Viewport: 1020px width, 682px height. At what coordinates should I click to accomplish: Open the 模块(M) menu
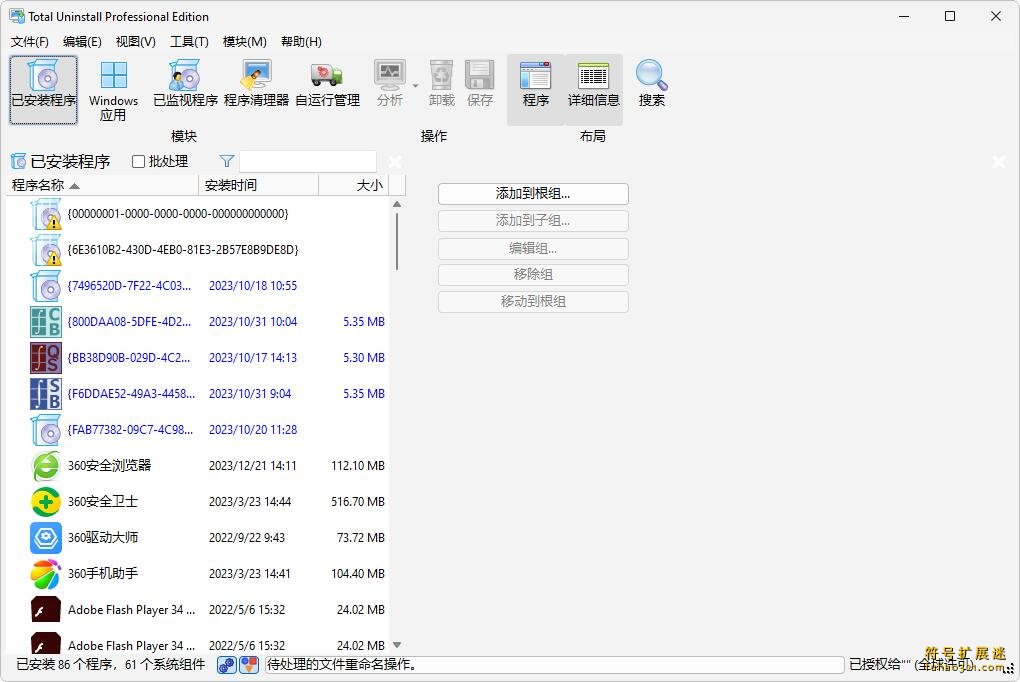[245, 42]
